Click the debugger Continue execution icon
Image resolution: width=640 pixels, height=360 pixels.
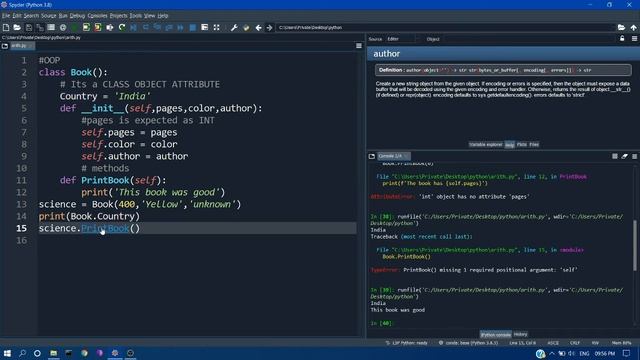[180, 27]
